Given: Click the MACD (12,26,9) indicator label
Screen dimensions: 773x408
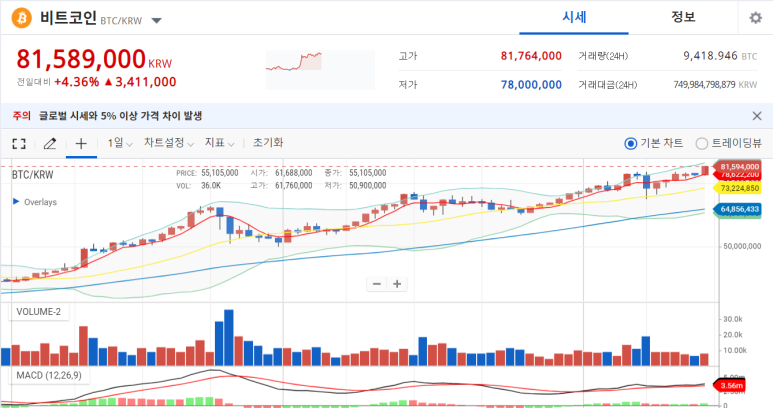Looking at the screenshot, I should click(x=48, y=375).
